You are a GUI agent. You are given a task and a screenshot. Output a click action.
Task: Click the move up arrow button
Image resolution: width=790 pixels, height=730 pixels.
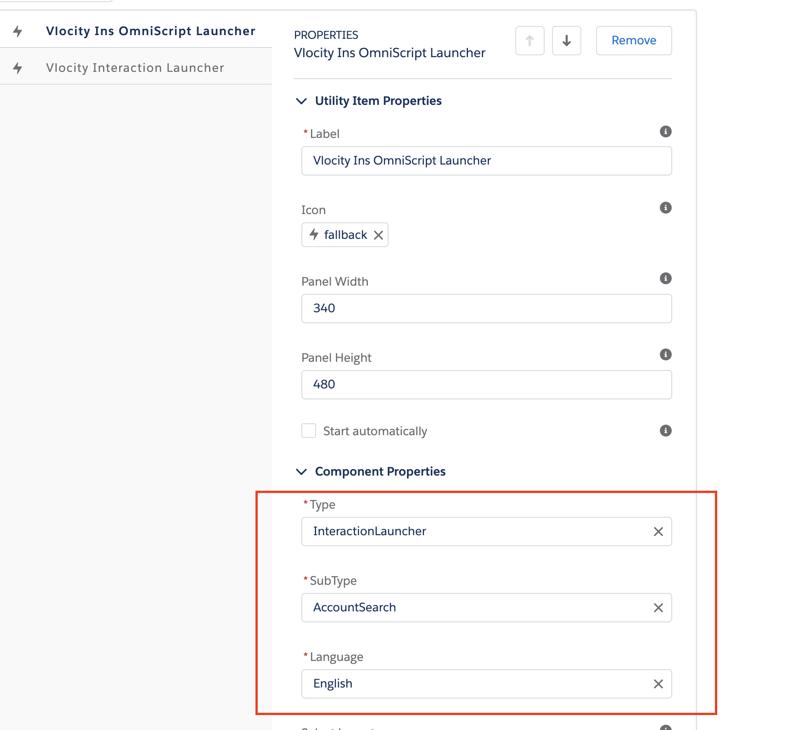coord(530,41)
